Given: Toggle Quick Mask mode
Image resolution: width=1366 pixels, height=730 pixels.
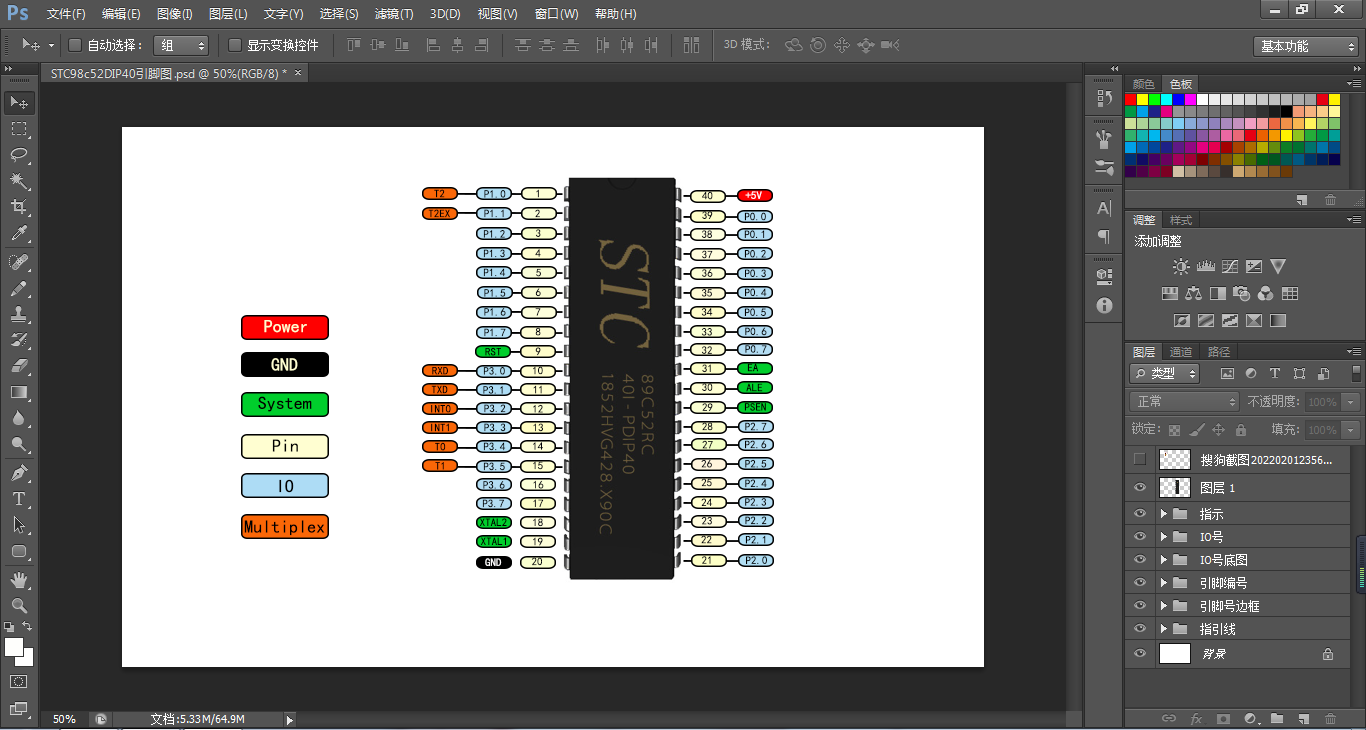Looking at the screenshot, I should click(19, 682).
